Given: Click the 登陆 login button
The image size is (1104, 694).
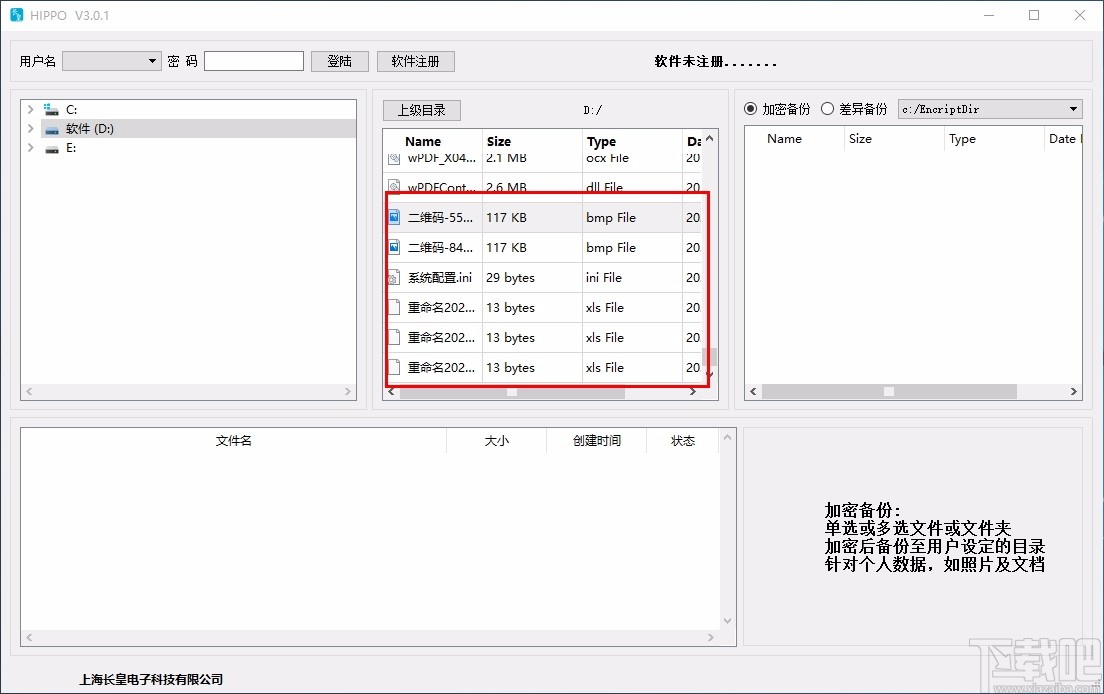Looking at the screenshot, I should (x=339, y=60).
